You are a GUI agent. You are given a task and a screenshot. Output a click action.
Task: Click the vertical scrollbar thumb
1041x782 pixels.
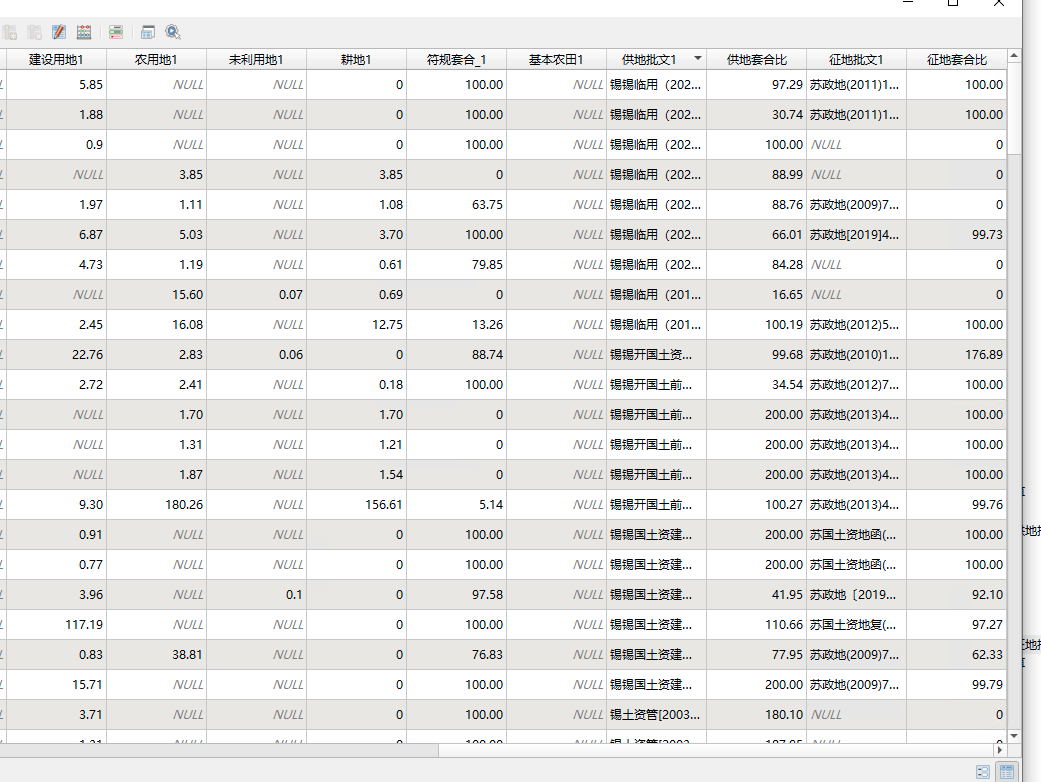1014,110
